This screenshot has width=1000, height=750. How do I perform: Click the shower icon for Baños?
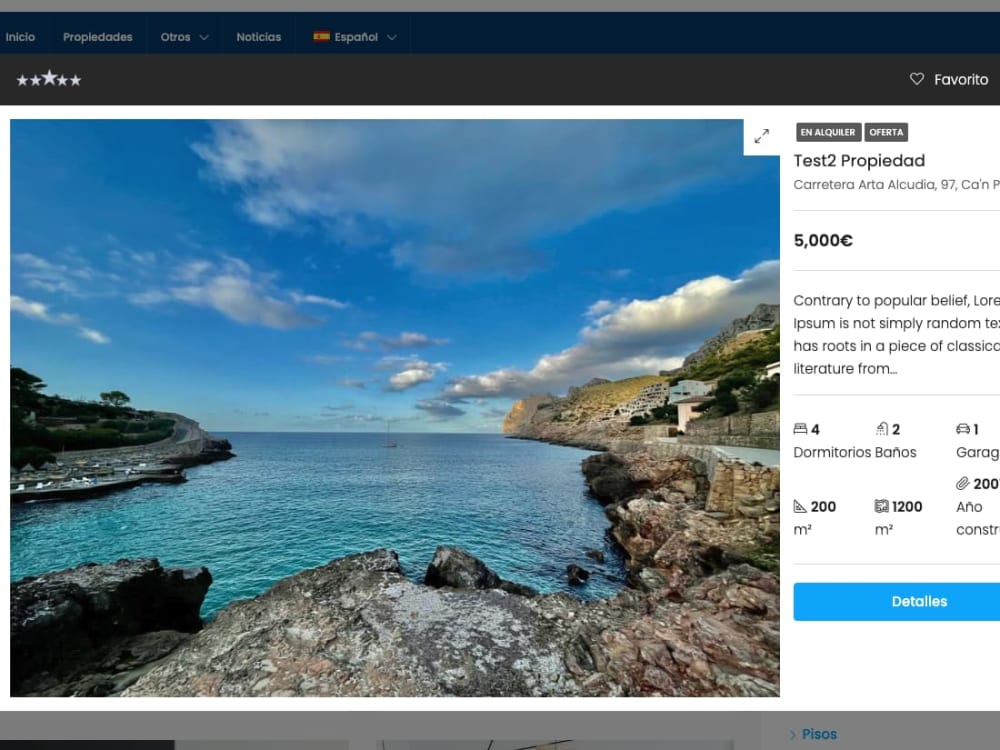pyautogui.click(x=882, y=429)
